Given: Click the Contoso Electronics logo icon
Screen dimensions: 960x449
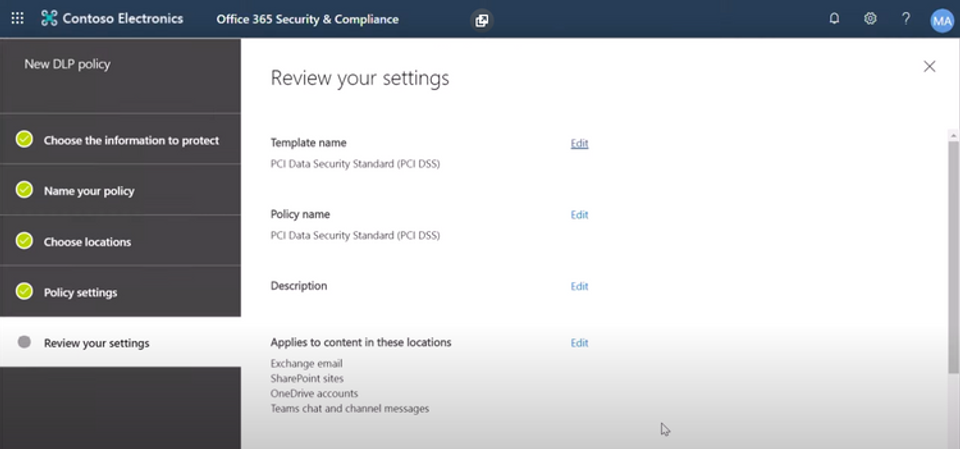Looking at the screenshot, I should click(x=49, y=18).
